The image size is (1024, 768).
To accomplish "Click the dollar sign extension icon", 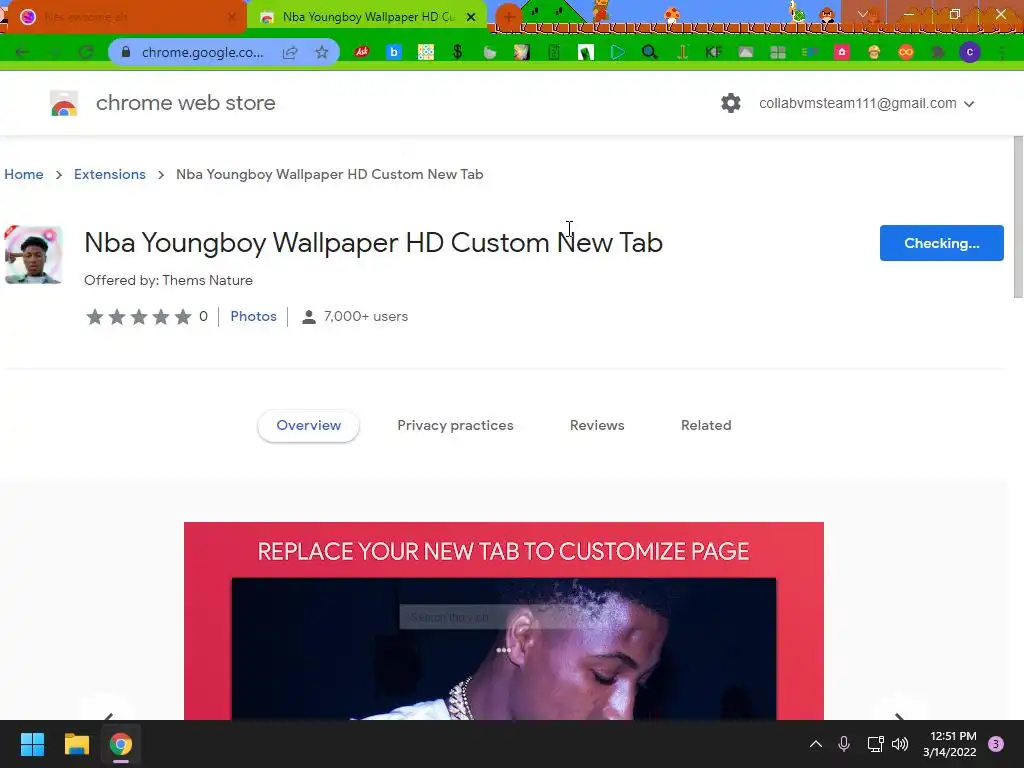I will click(457, 52).
